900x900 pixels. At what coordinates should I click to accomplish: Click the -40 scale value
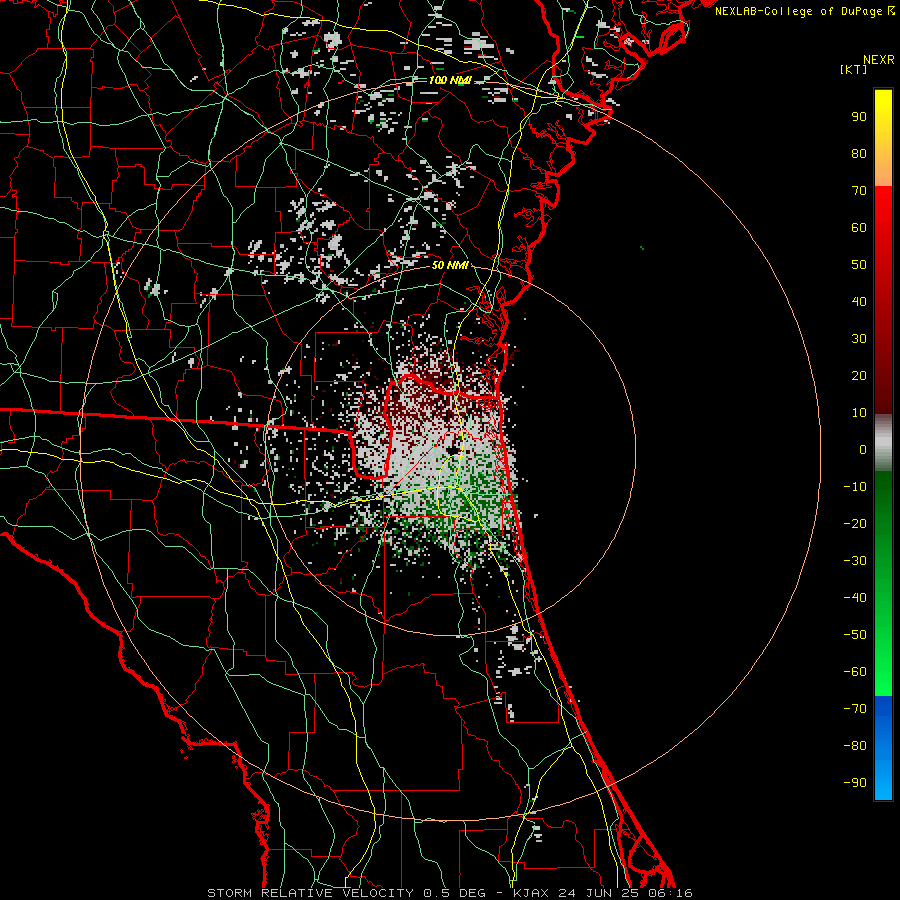pos(855,598)
